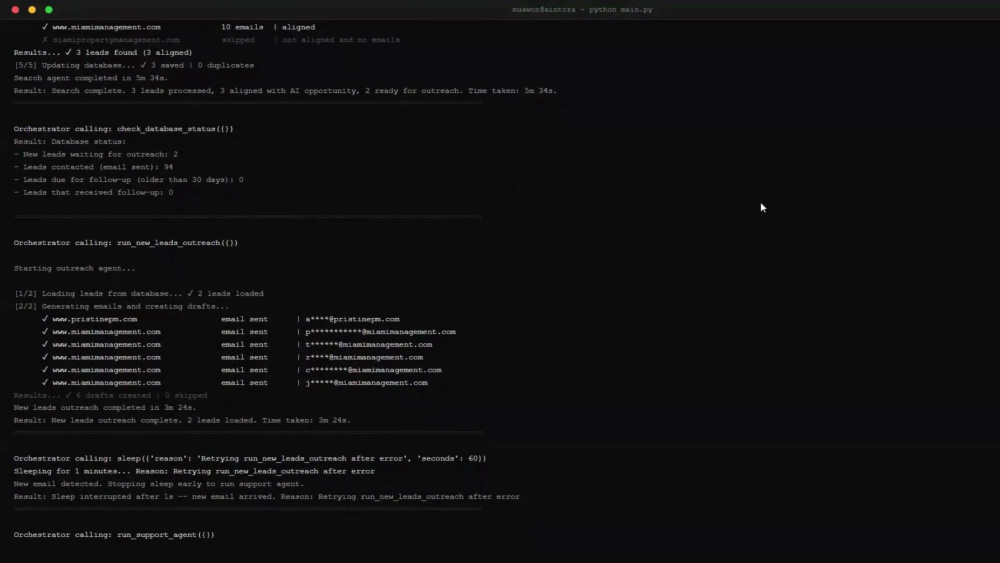Select the 'Orchestrator calling: sleep(...)' line
Screen dimensions: 1000x563
click(x=250, y=459)
